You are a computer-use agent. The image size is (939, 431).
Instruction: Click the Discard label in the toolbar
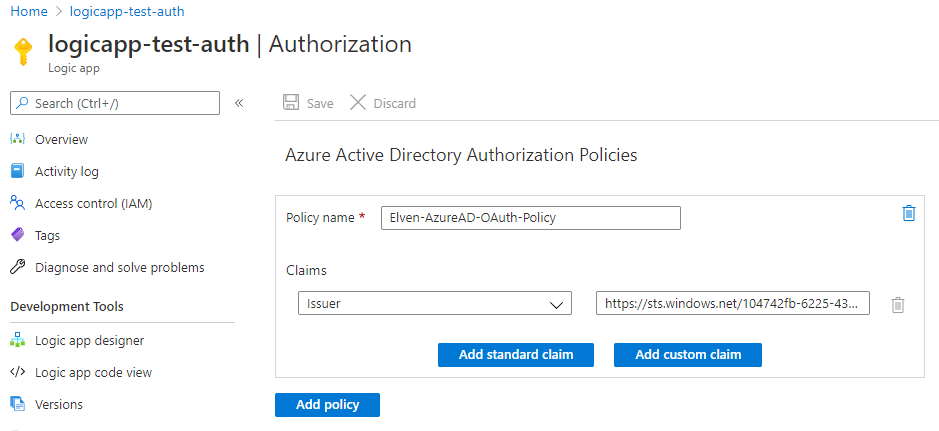[395, 104]
